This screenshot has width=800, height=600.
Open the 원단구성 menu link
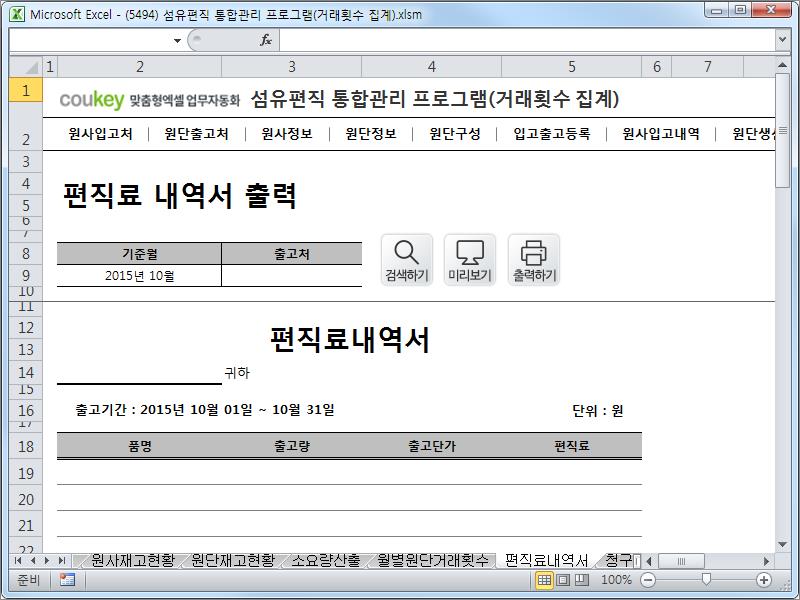[x=455, y=134]
